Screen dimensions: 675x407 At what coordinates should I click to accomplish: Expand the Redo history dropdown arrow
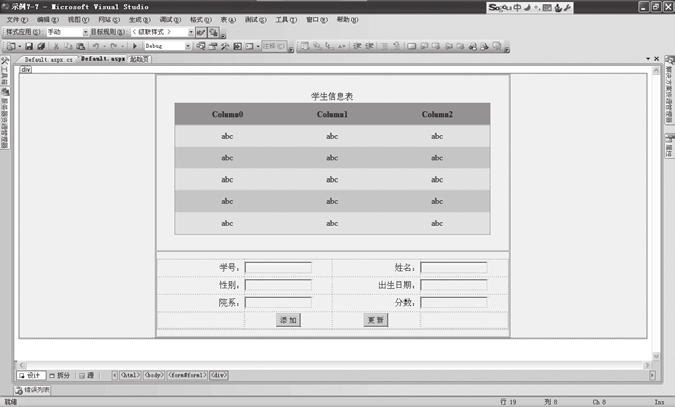(122, 46)
